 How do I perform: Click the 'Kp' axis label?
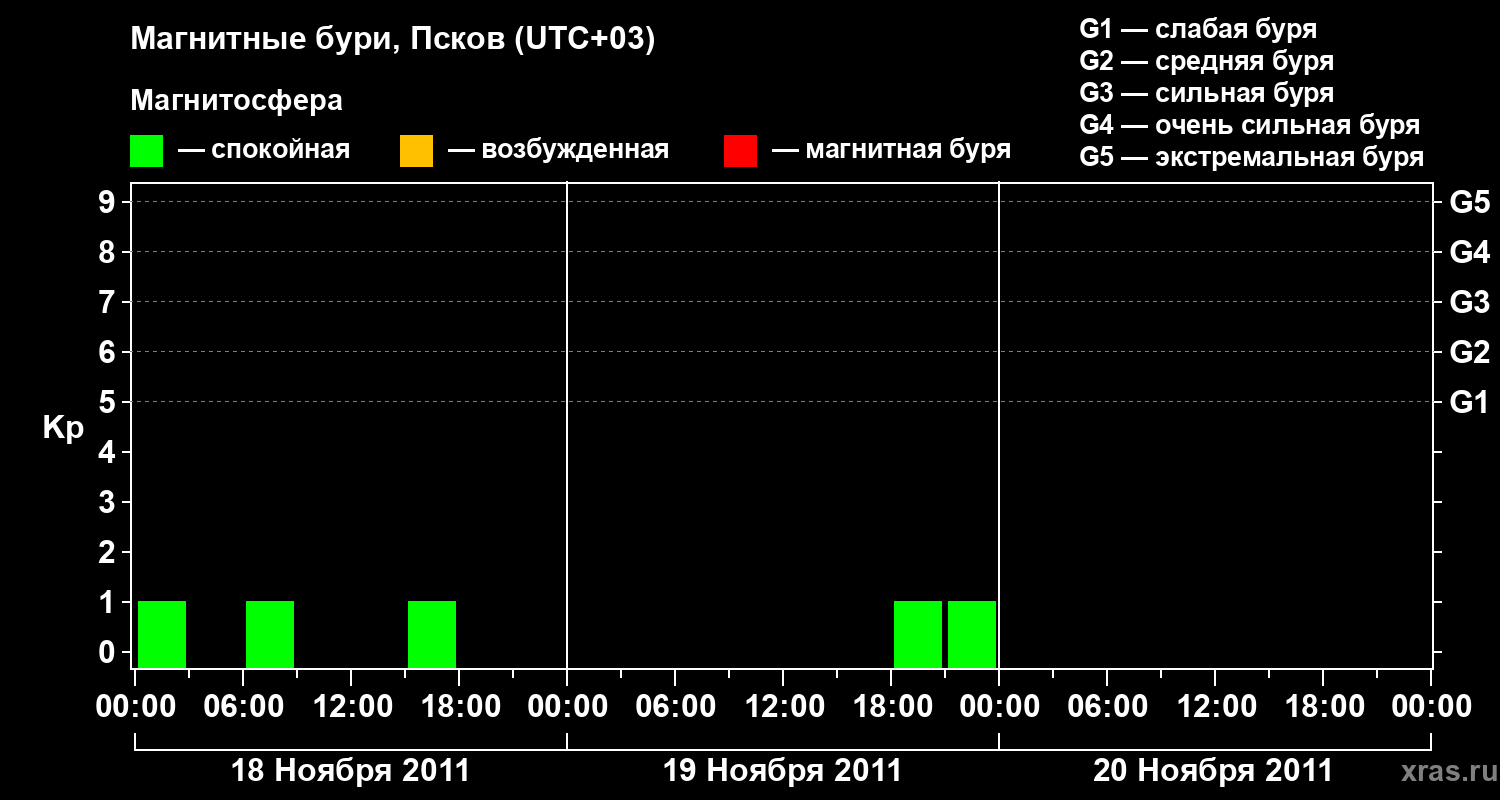63,428
